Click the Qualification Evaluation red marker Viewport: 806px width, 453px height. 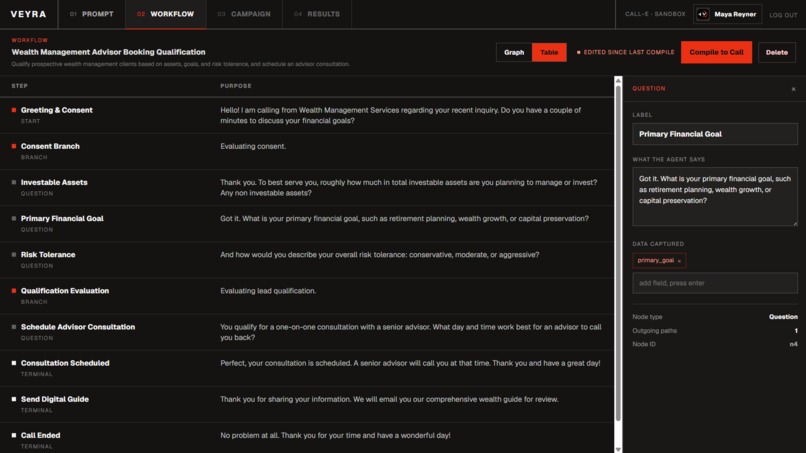[14, 291]
